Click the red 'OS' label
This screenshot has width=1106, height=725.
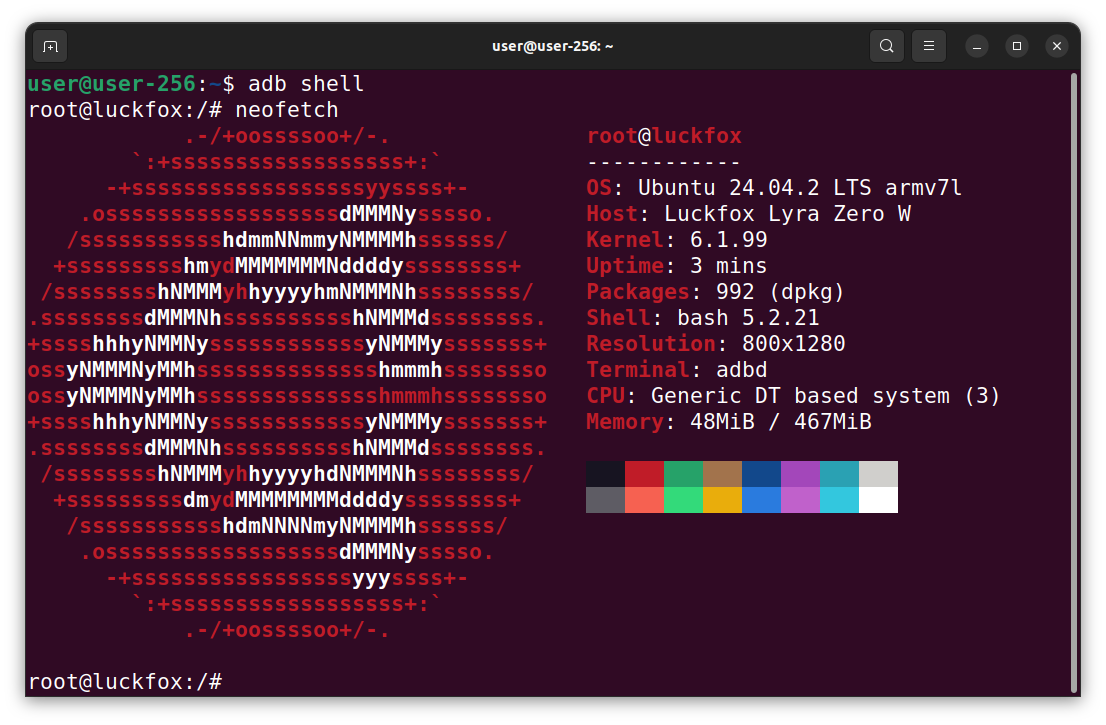click(x=599, y=188)
